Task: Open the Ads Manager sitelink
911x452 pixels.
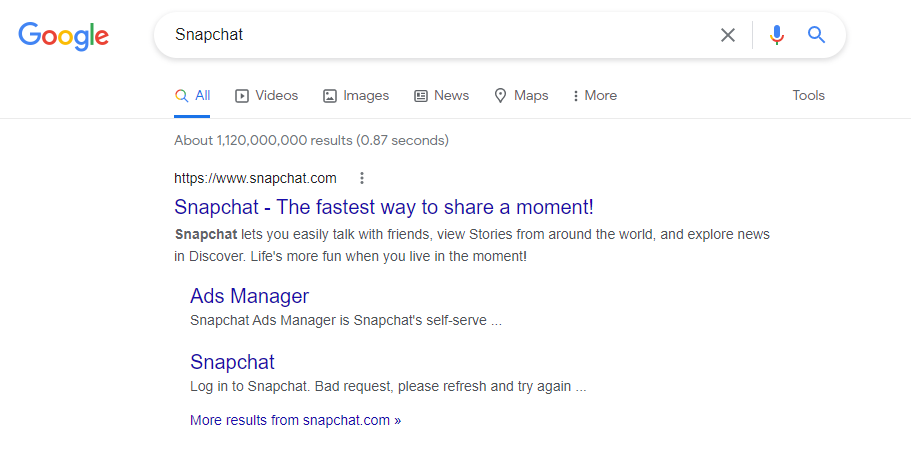Action: click(249, 296)
